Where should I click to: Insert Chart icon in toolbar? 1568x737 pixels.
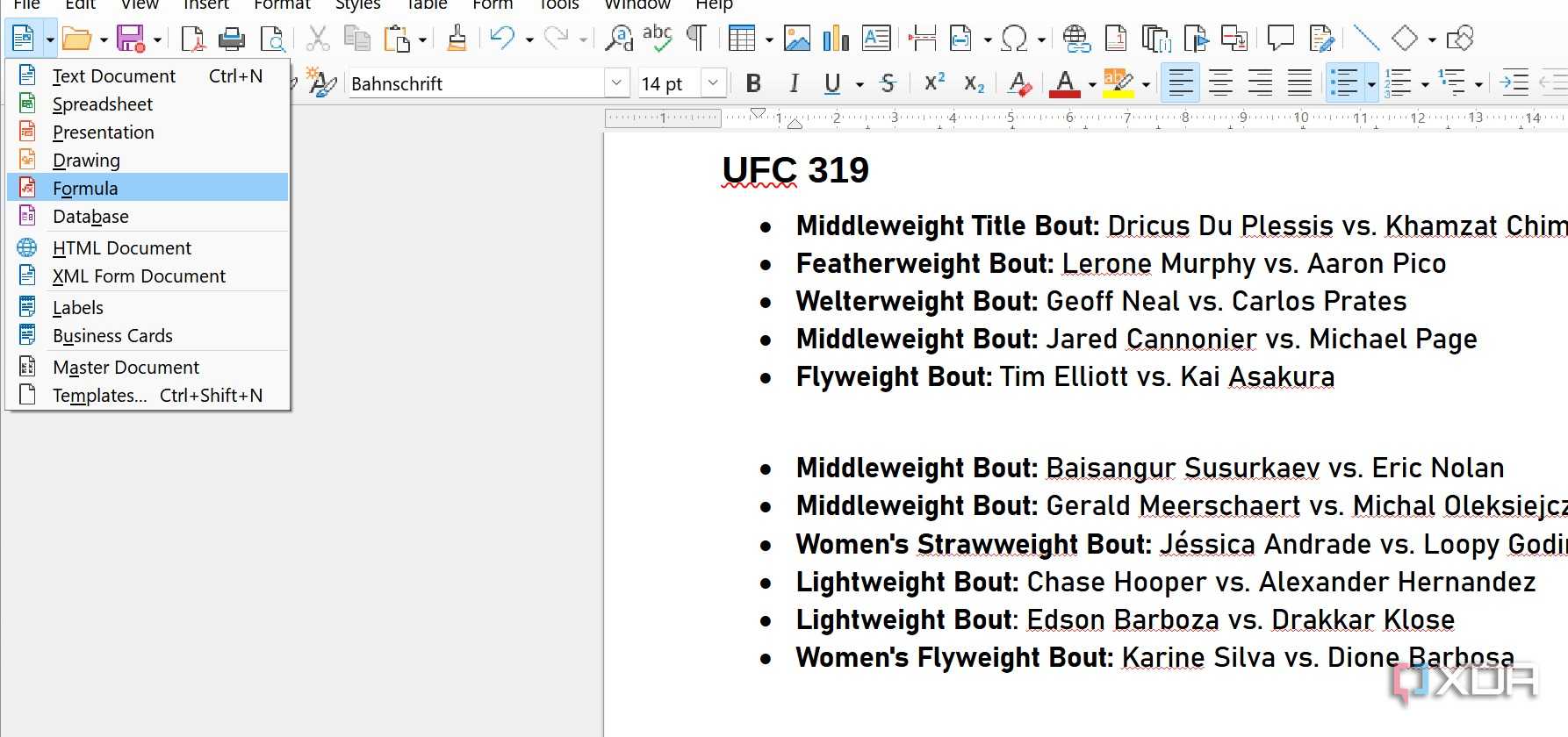coord(836,39)
